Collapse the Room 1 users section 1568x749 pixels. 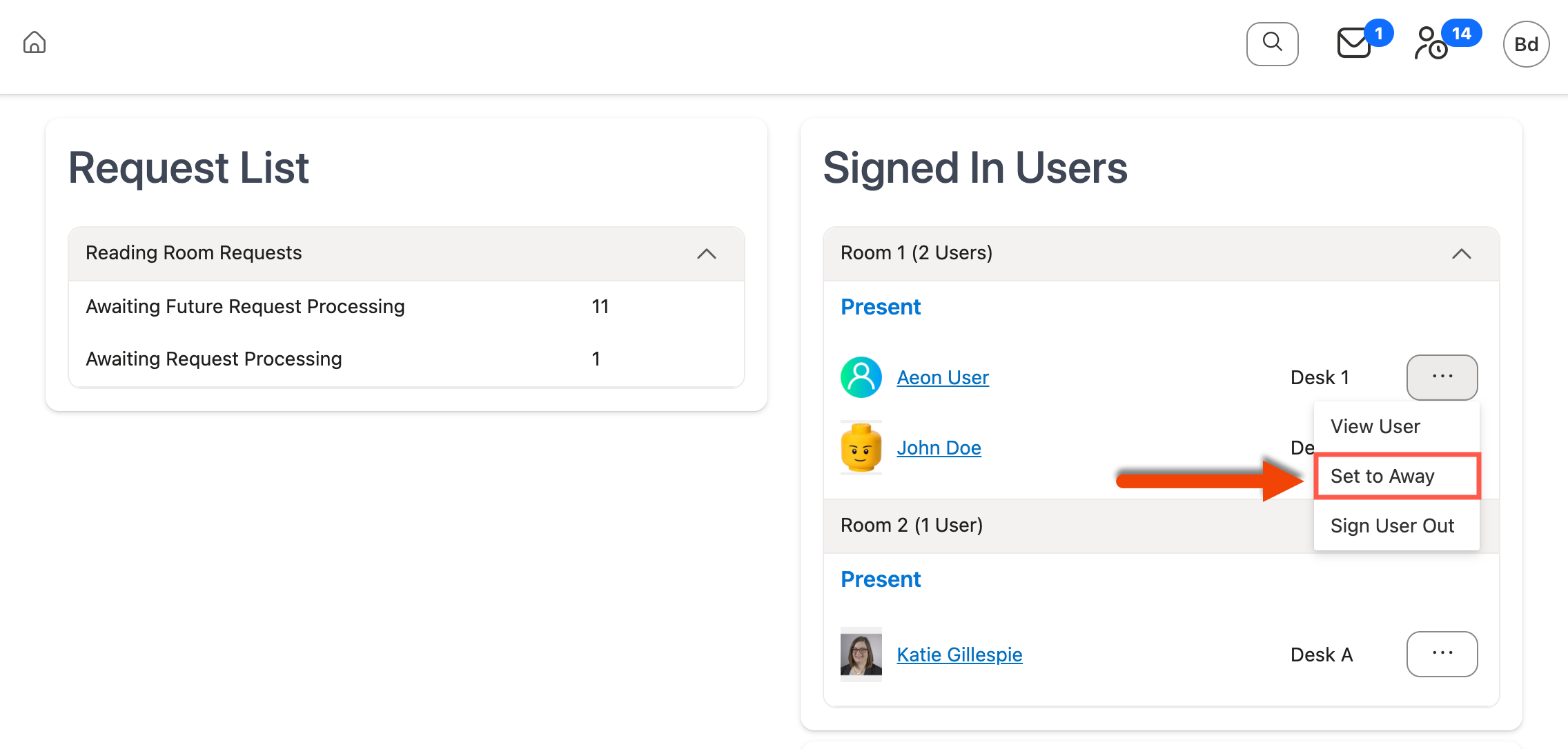click(x=1461, y=254)
